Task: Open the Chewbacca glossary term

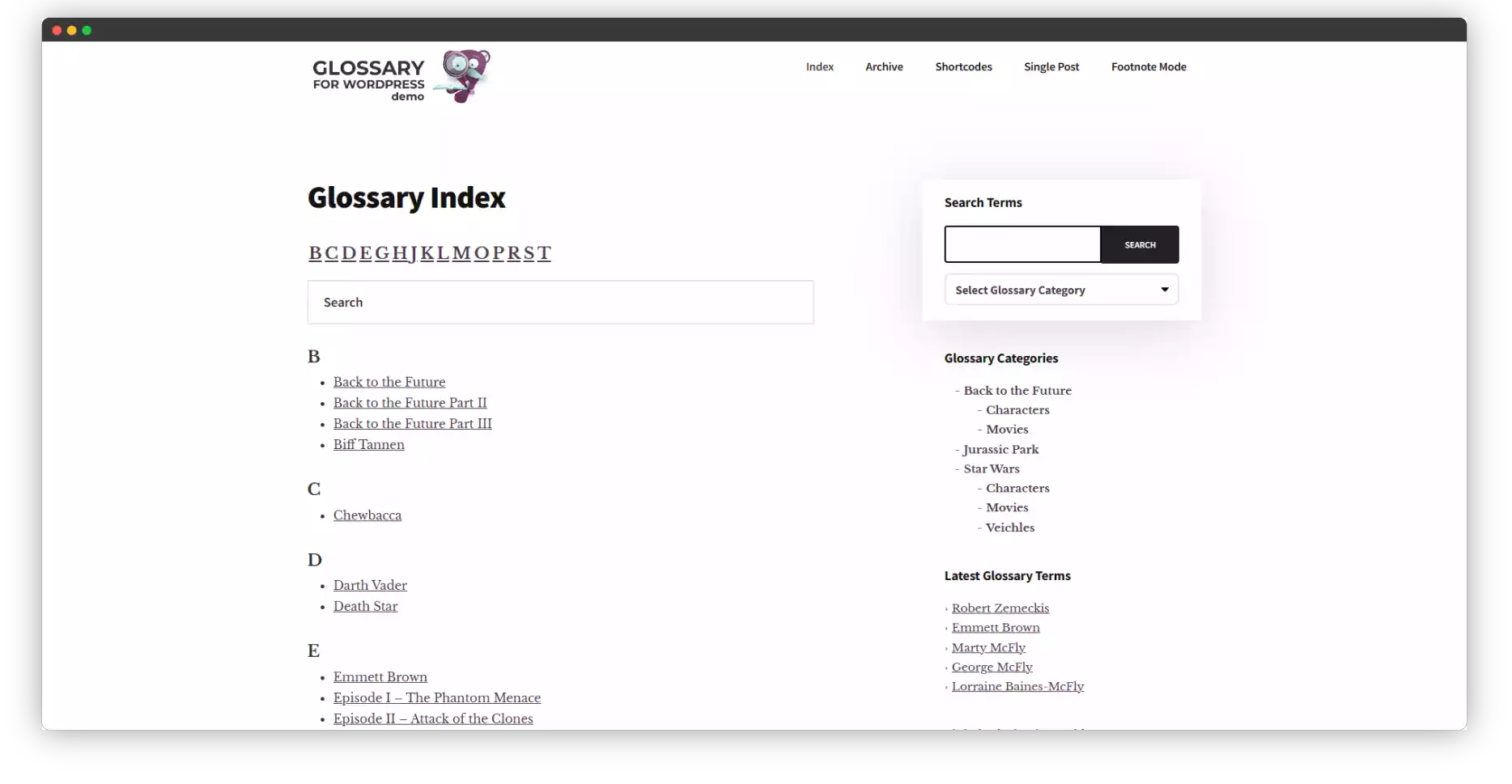Action: (367, 515)
